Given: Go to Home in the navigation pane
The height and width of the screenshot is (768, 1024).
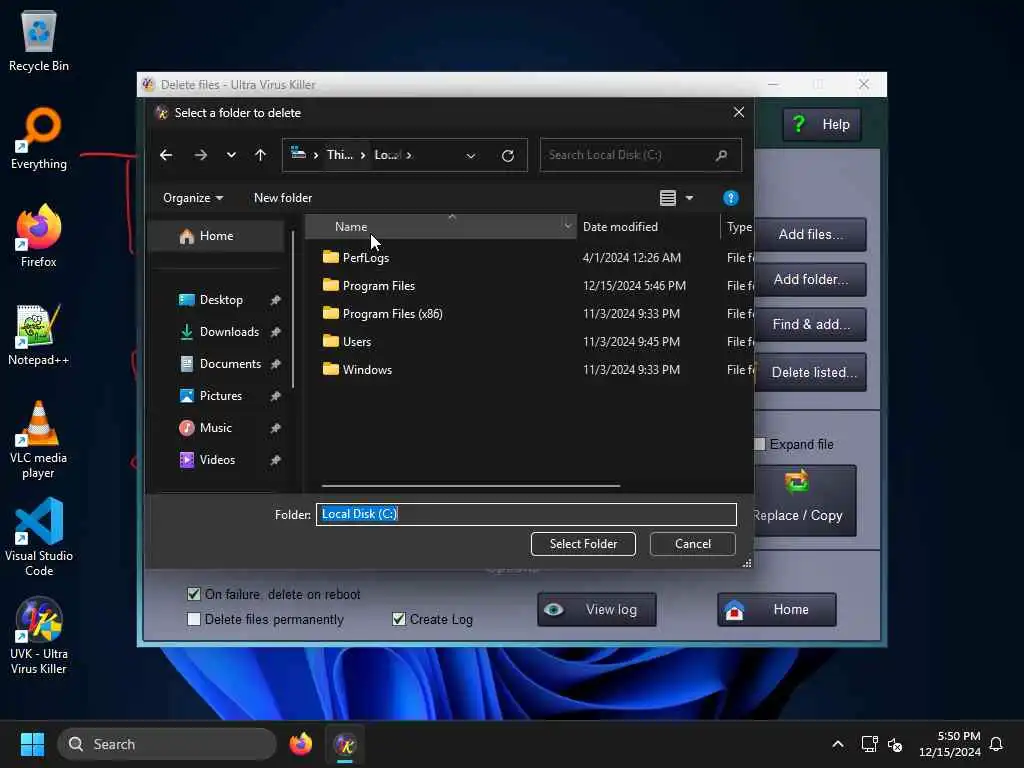Looking at the screenshot, I should [216, 236].
